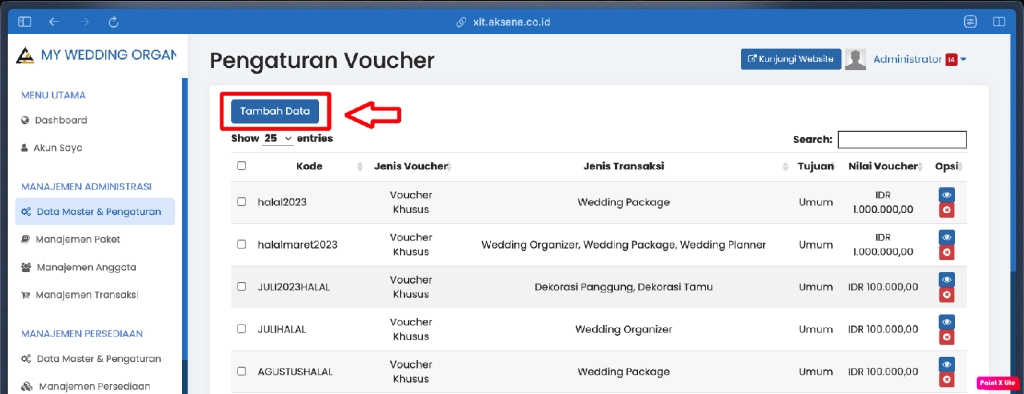Tick the select-all checkbox in table header
This screenshot has width=1024, height=394.
click(x=241, y=166)
